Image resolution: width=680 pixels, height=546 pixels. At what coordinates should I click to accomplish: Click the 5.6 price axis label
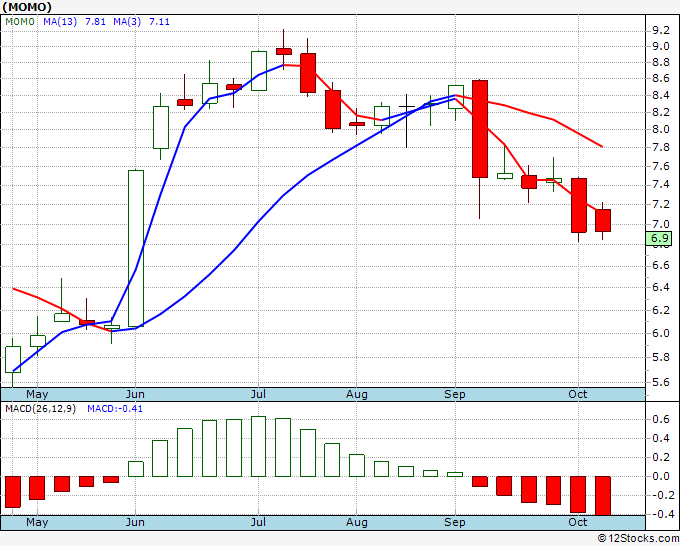point(661,383)
